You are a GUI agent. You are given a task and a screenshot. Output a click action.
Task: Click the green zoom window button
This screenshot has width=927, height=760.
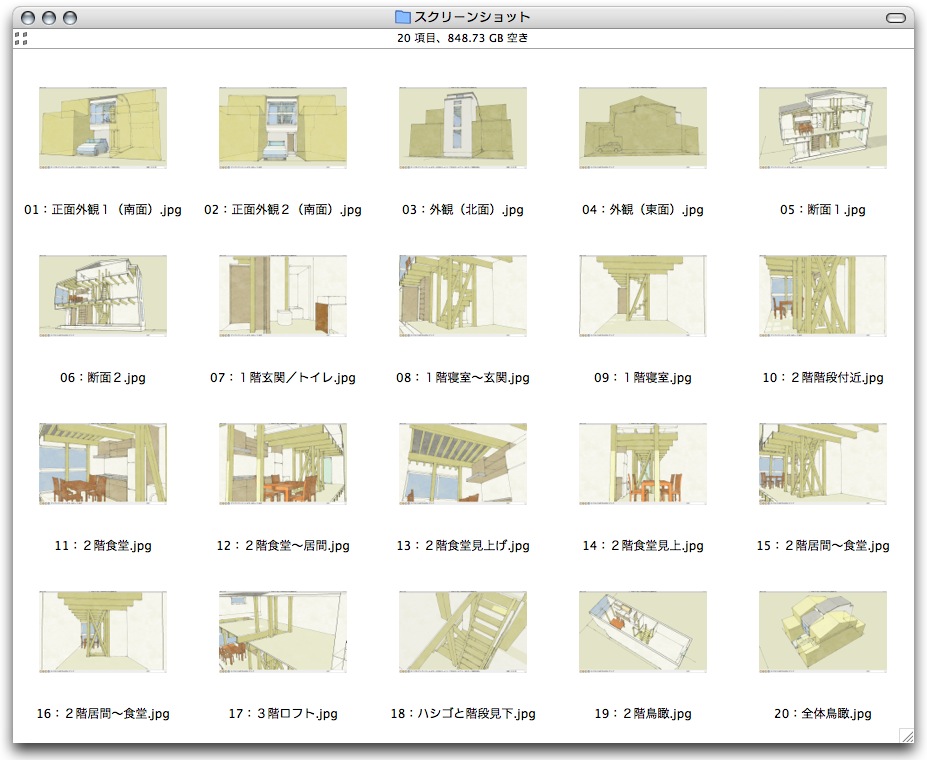click(x=70, y=17)
